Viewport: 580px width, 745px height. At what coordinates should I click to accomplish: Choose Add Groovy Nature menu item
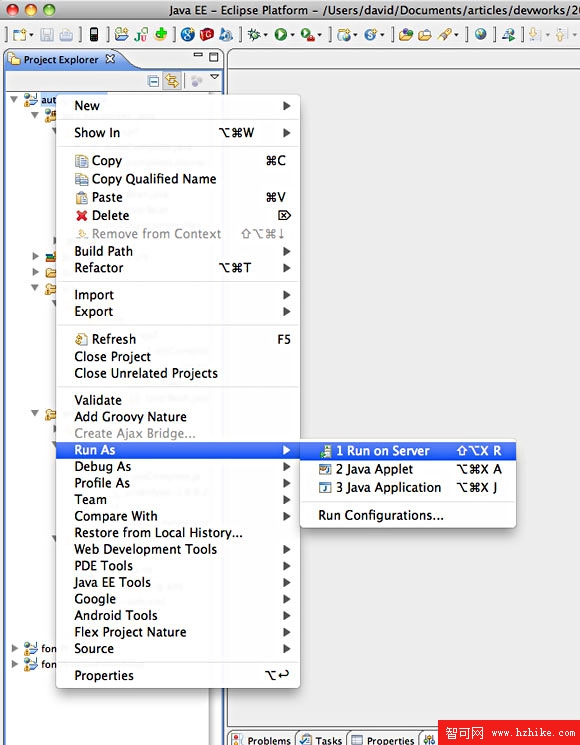point(178,417)
